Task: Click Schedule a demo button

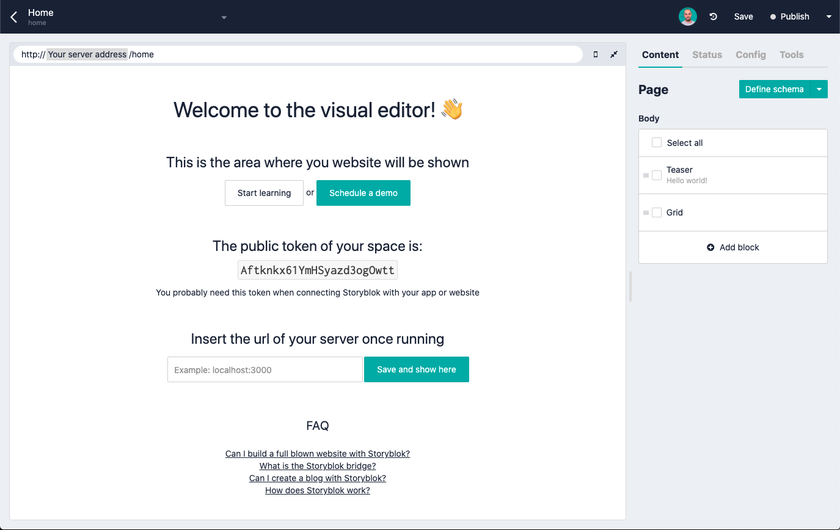Action: pos(363,193)
